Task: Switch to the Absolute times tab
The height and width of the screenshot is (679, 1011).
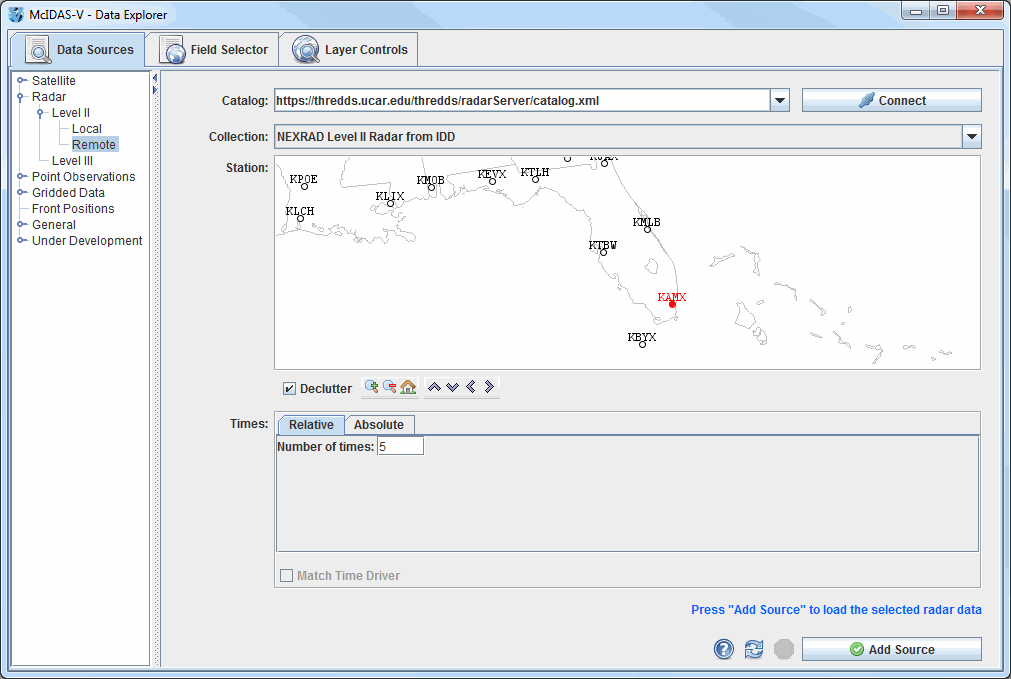Action: [x=379, y=425]
